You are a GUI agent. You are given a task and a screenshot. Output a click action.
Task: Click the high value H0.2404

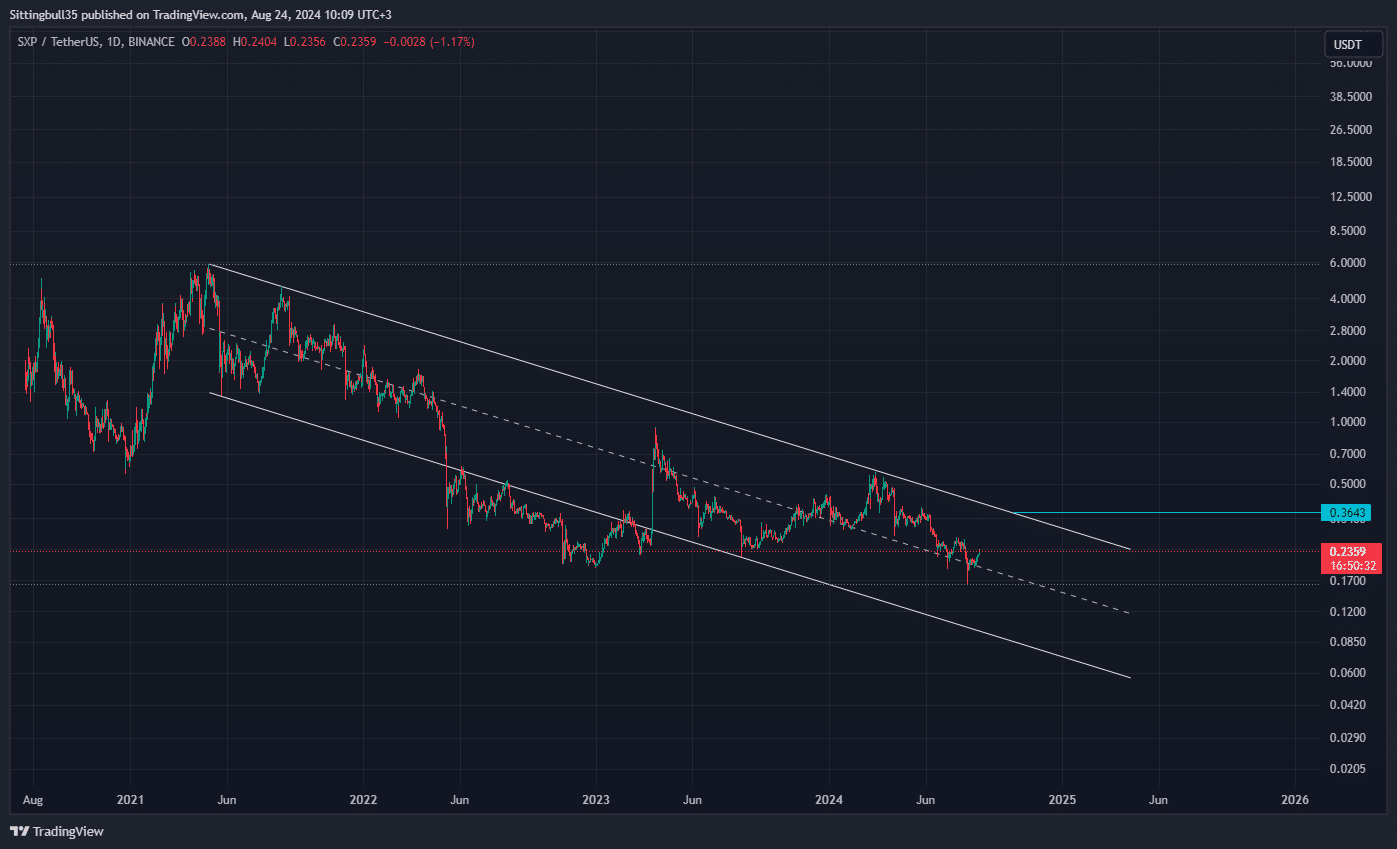tap(254, 42)
